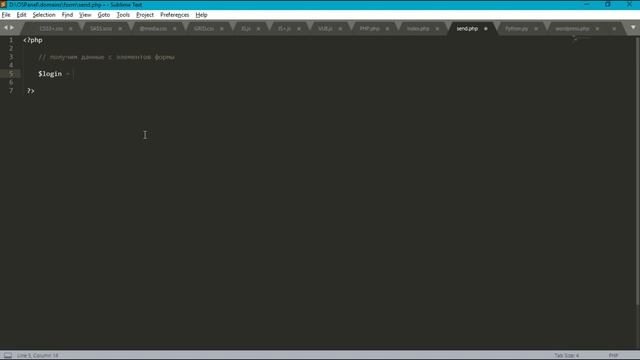This screenshot has width=640, height=360.
Task: Open the Tab Size selector
Action: click(x=567, y=356)
